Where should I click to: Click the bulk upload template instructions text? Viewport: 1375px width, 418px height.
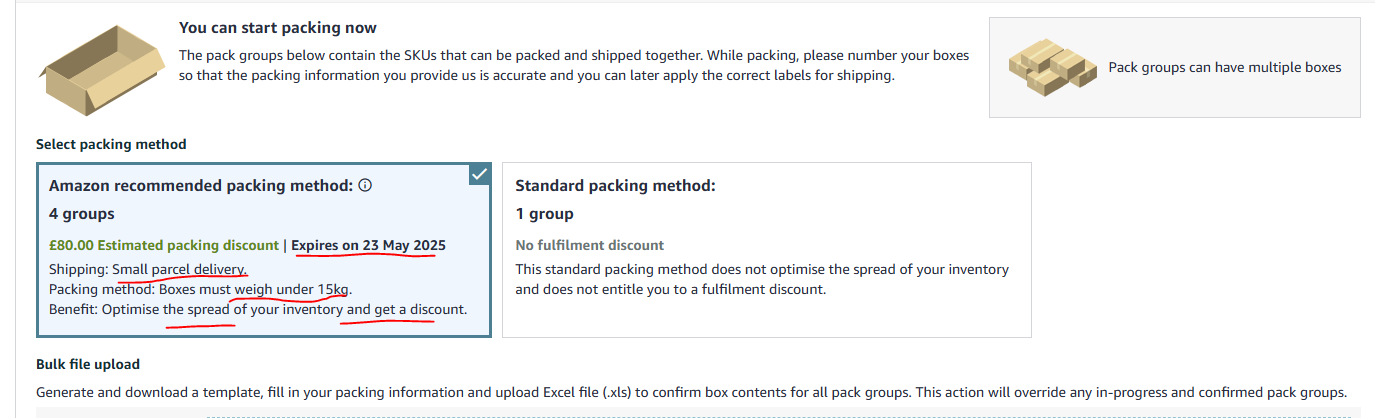(x=691, y=392)
